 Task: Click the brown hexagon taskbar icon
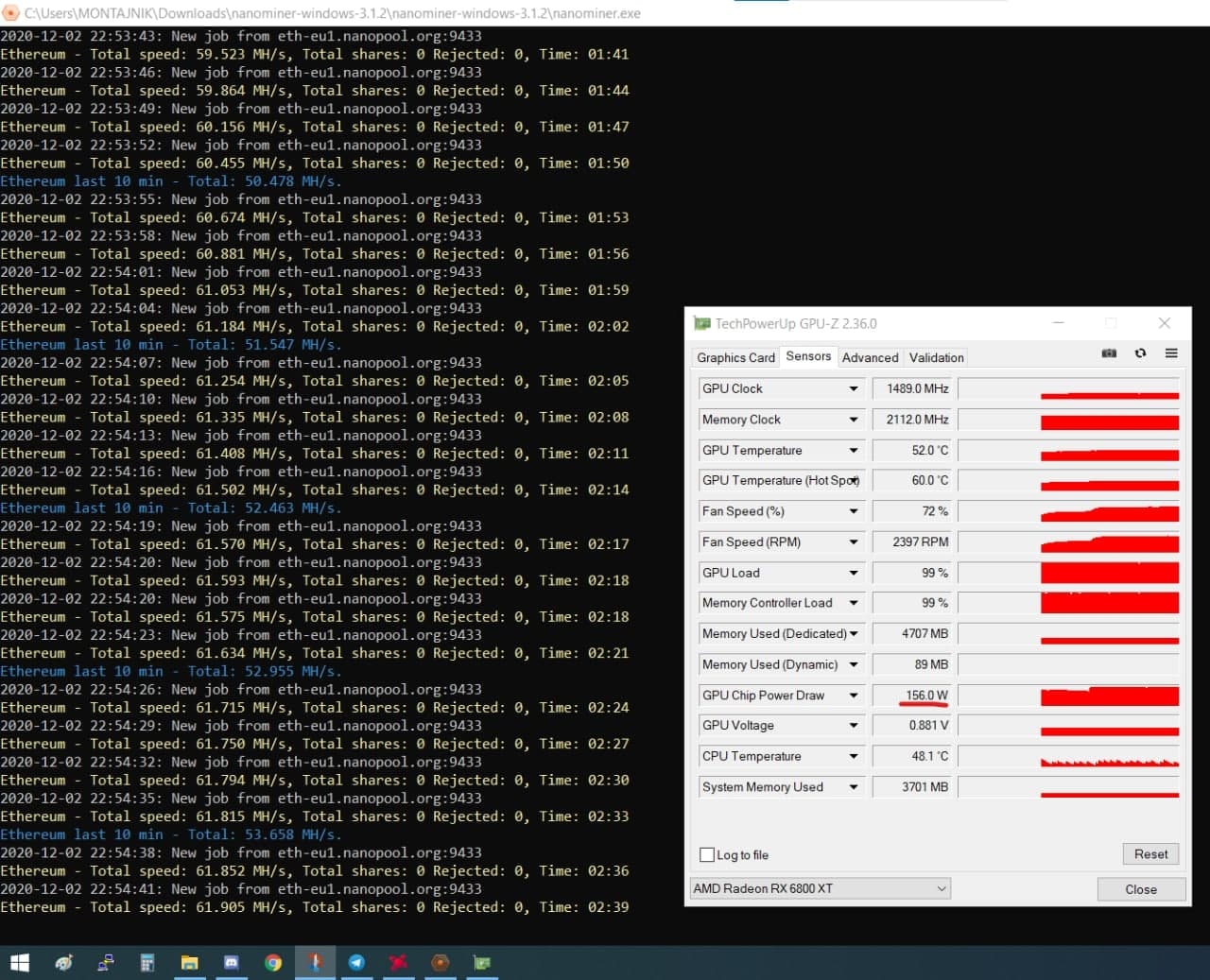click(440, 962)
